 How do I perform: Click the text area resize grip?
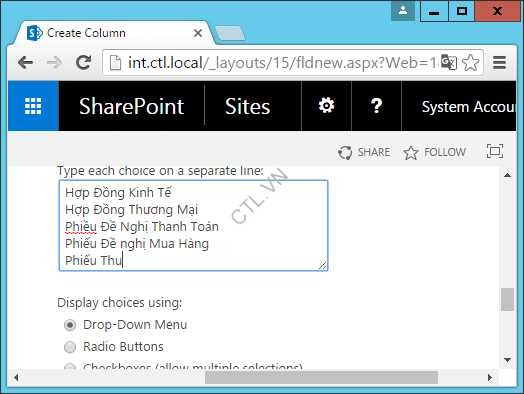click(x=323, y=266)
